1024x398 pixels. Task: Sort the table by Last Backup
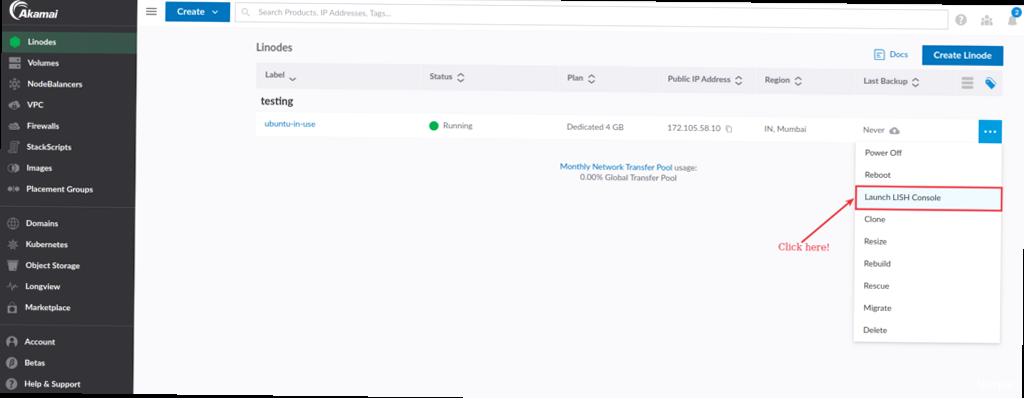pyautogui.click(x=891, y=82)
